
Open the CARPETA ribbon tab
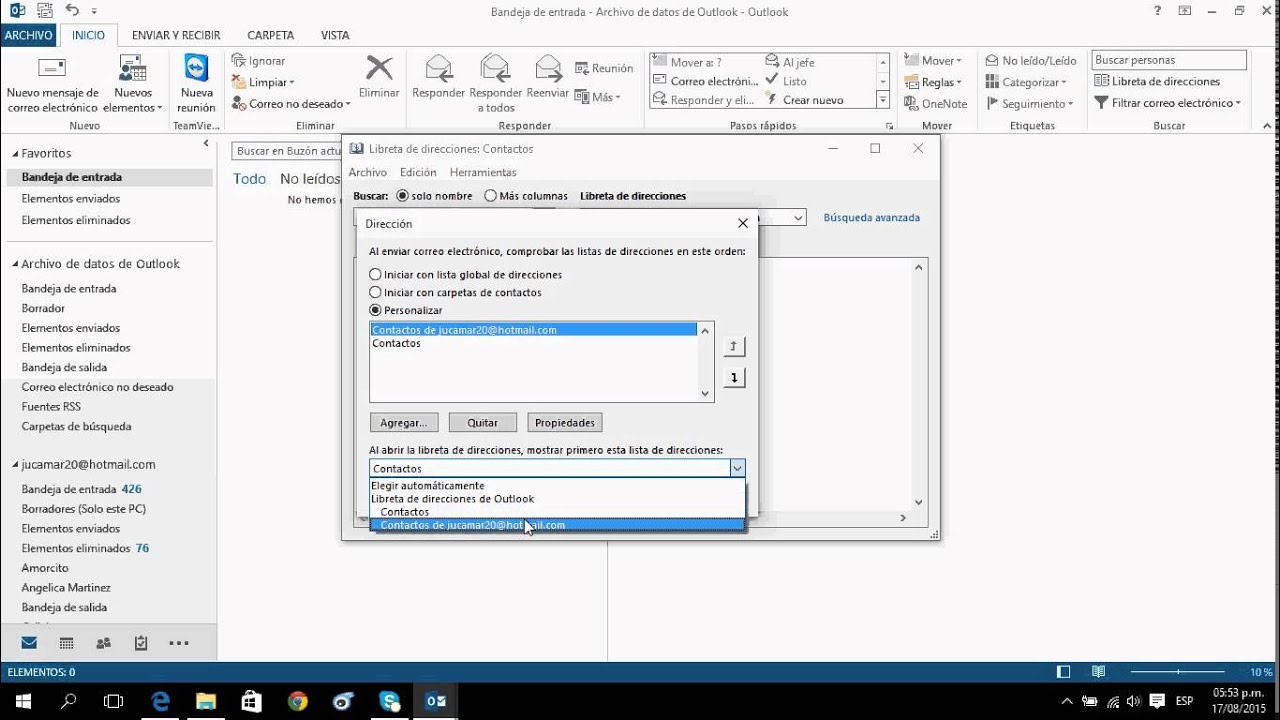(270, 35)
